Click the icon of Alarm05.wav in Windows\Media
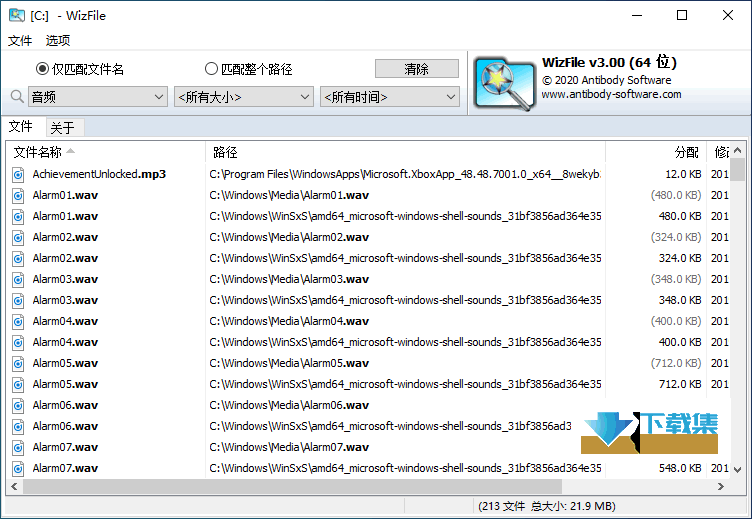This screenshot has width=752, height=519. pyautogui.click(x=17, y=363)
